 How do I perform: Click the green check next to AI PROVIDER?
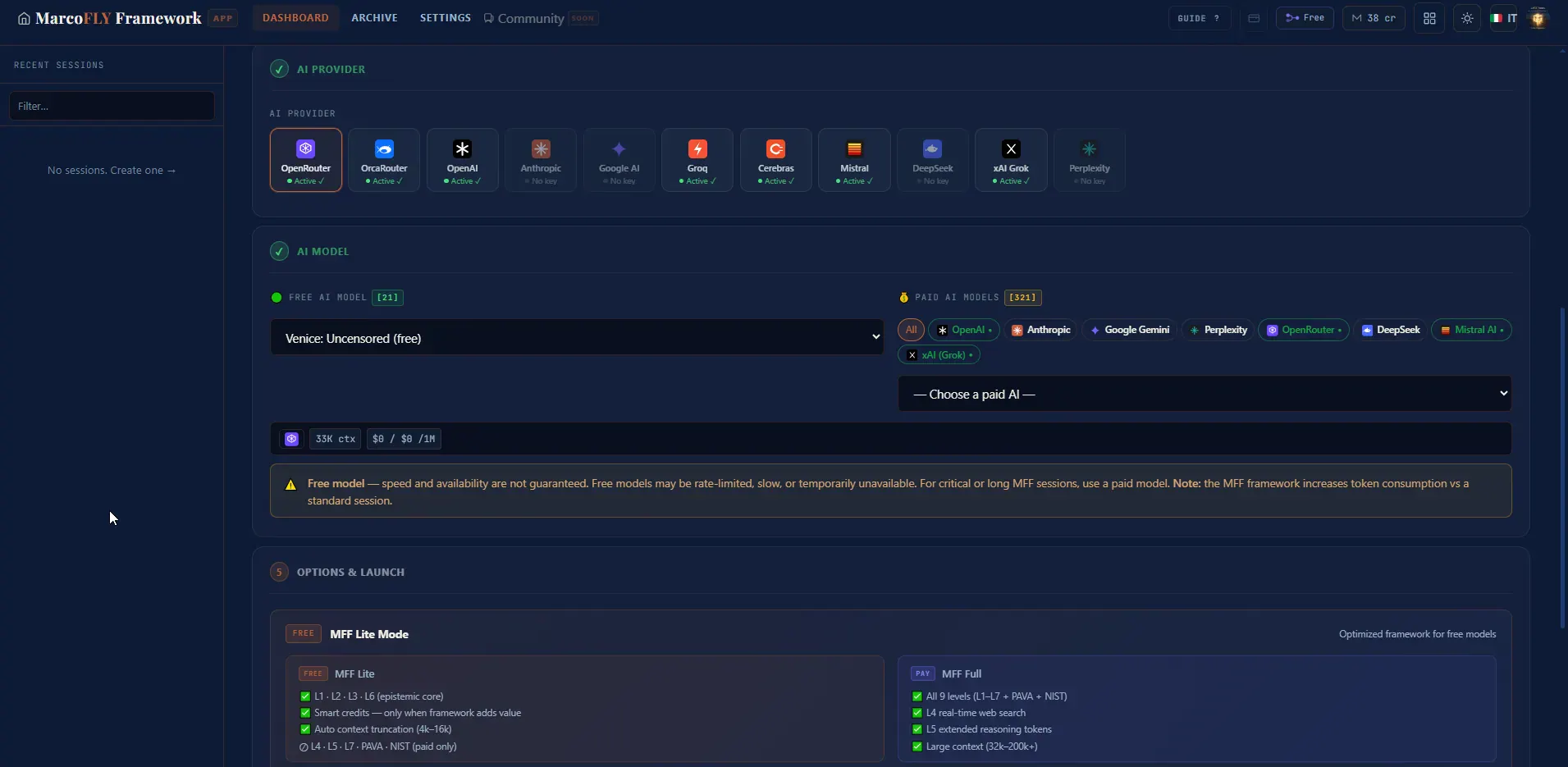(x=279, y=69)
